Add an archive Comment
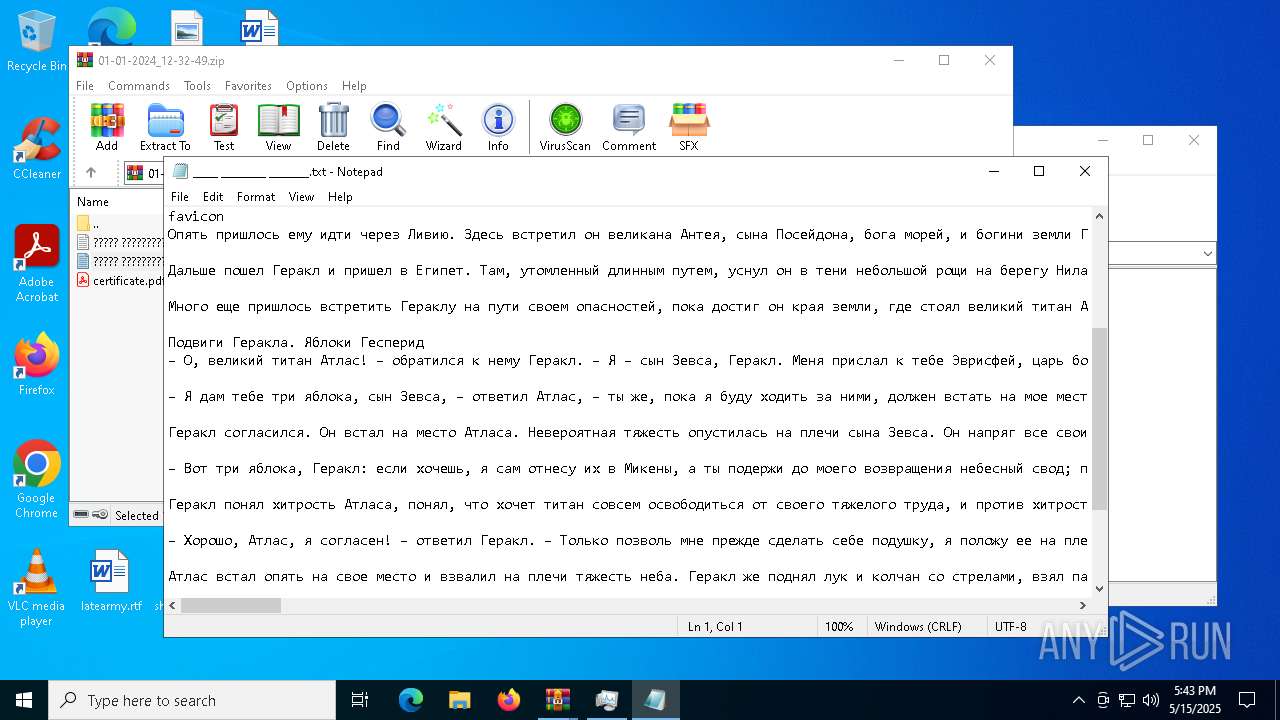The image size is (1280, 720). [629, 127]
